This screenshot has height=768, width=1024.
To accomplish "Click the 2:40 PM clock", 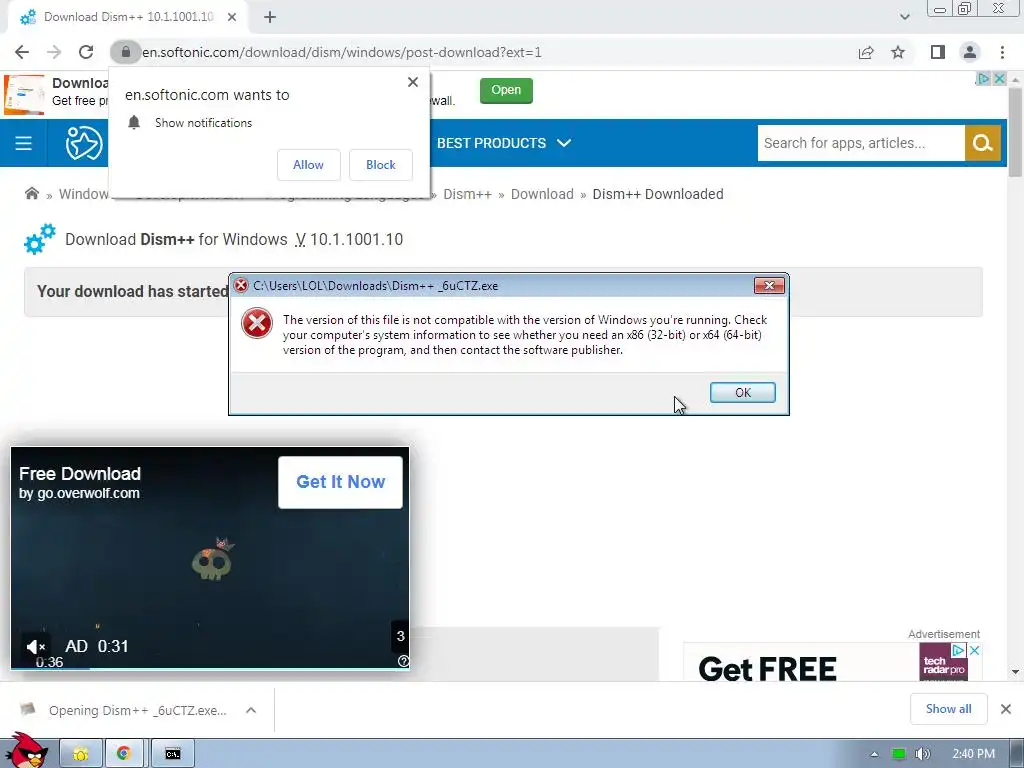I will [x=973, y=754].
